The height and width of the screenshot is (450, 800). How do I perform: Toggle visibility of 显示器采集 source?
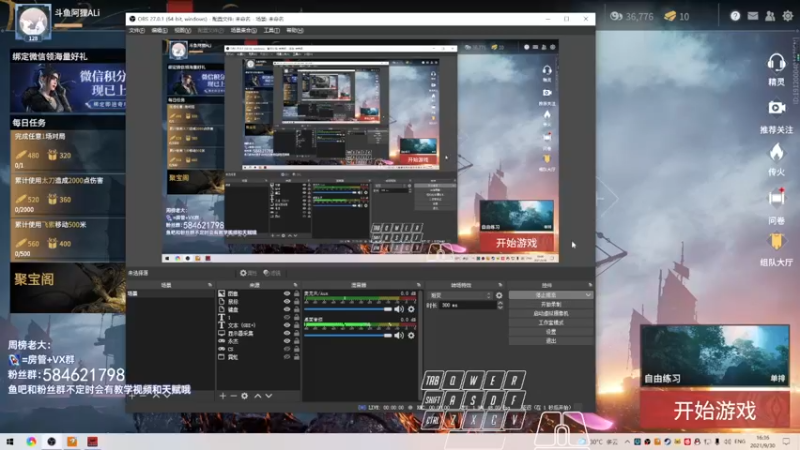pyautogui.click(x=287, y=333)
